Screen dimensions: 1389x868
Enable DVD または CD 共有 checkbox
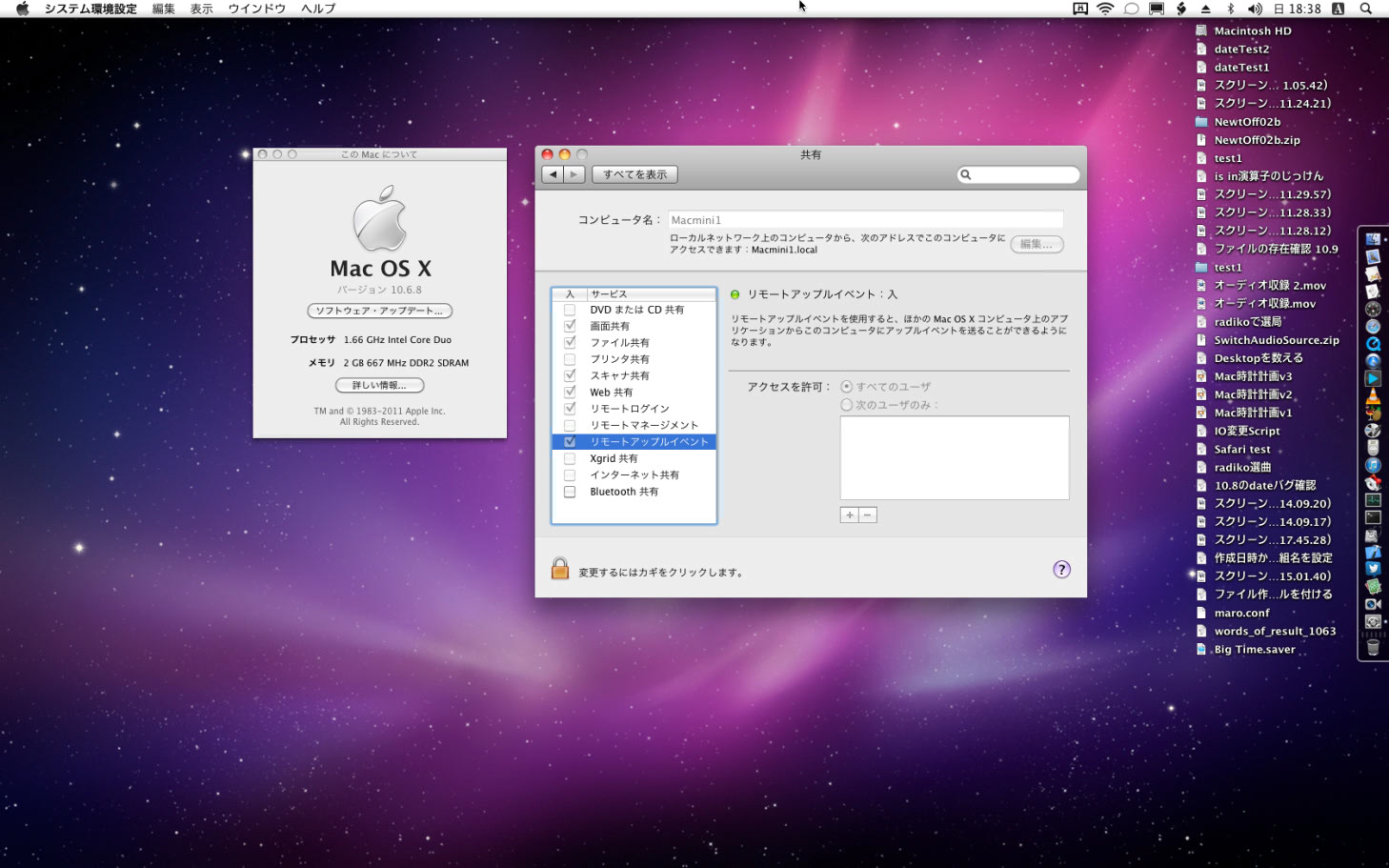pyautogui.click(x=570, y=310)
